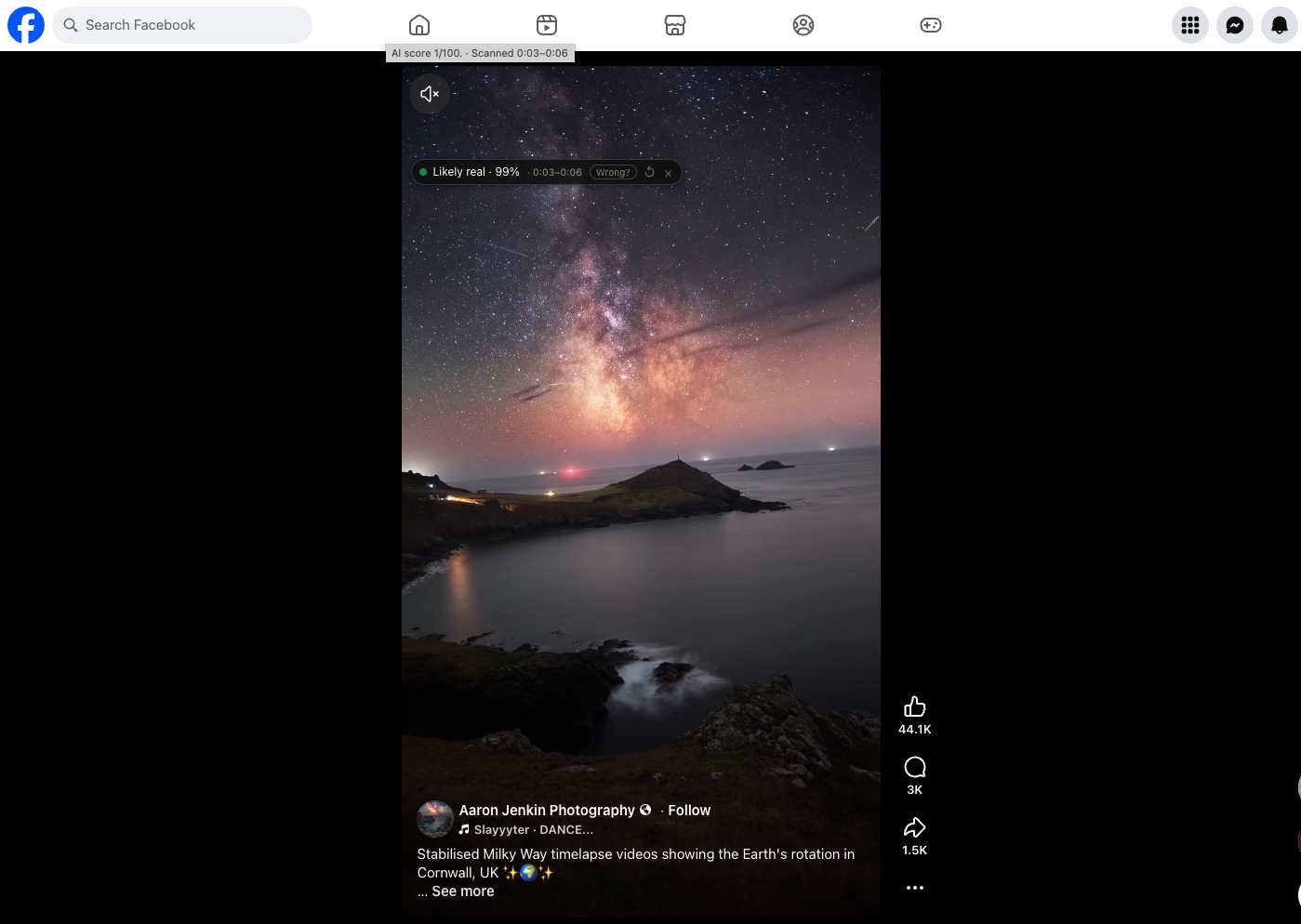Dismiss the 'Likely real' badge

coord(669,173)
